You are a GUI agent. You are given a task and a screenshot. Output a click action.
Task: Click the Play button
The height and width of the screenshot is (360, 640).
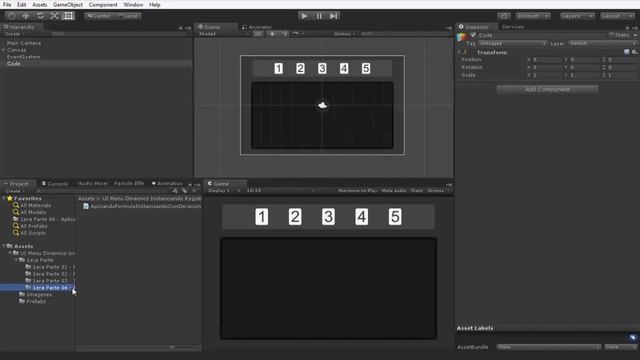tap(304, 16)
